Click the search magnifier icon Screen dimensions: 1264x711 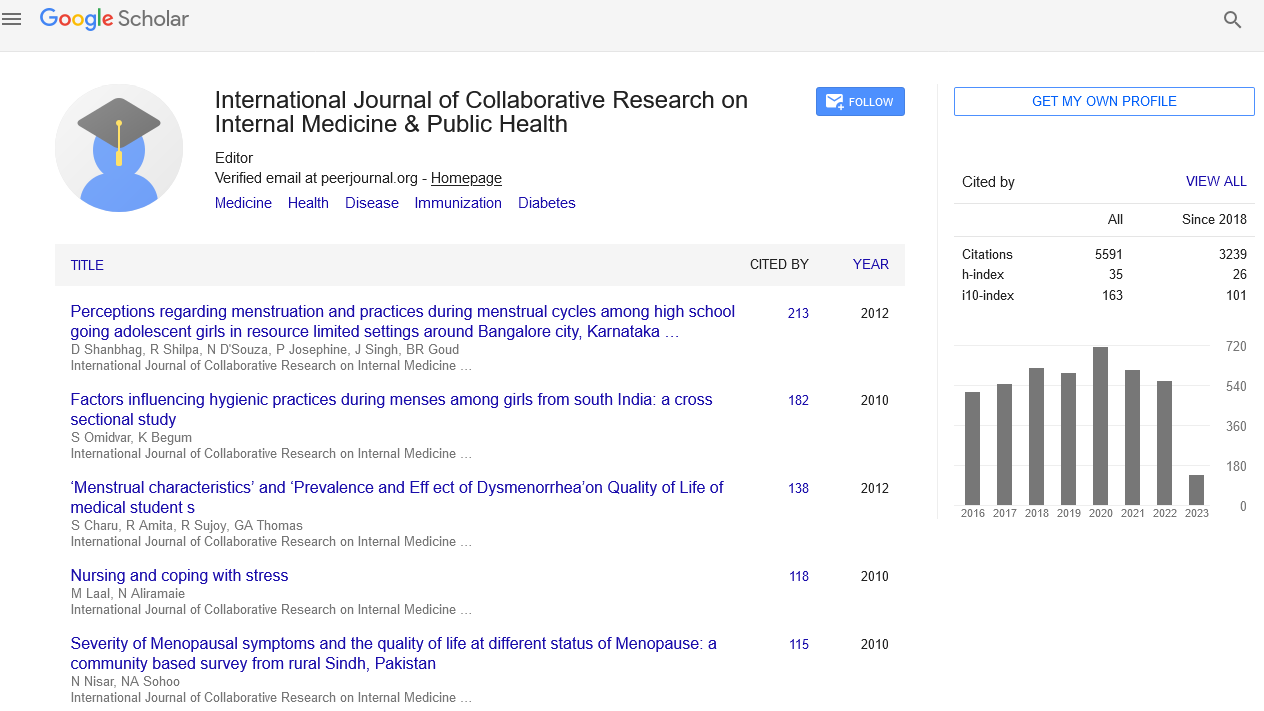click(1232, 20)
